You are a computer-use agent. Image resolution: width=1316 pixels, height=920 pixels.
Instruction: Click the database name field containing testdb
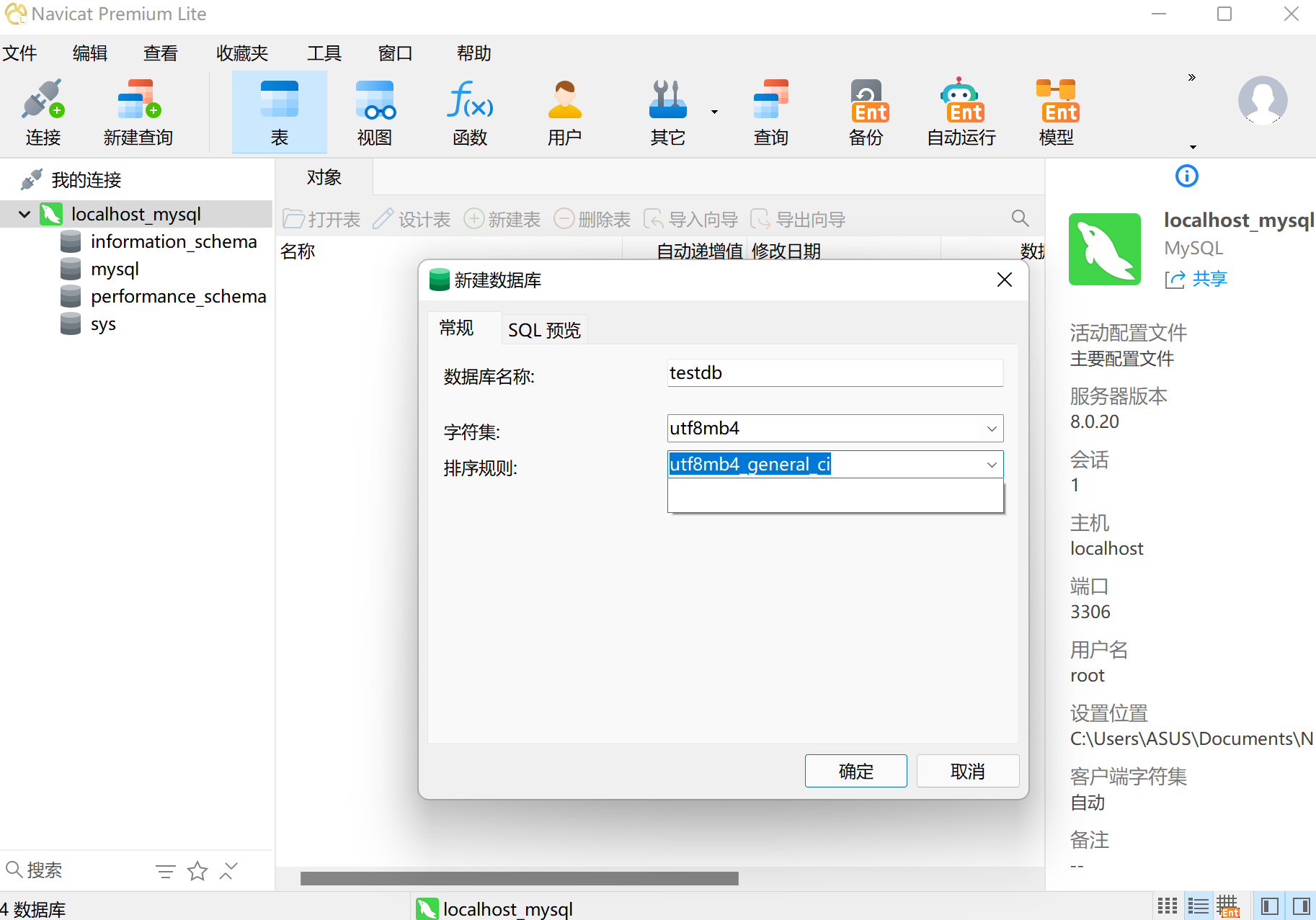(835, 373)
